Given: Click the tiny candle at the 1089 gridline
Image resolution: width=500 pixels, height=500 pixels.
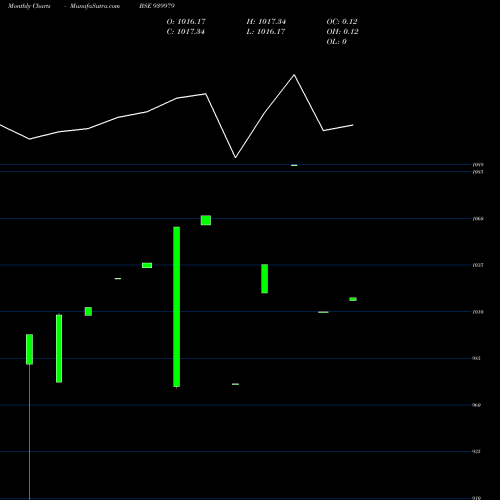Looking at the screenshot, I should [294, 165].
